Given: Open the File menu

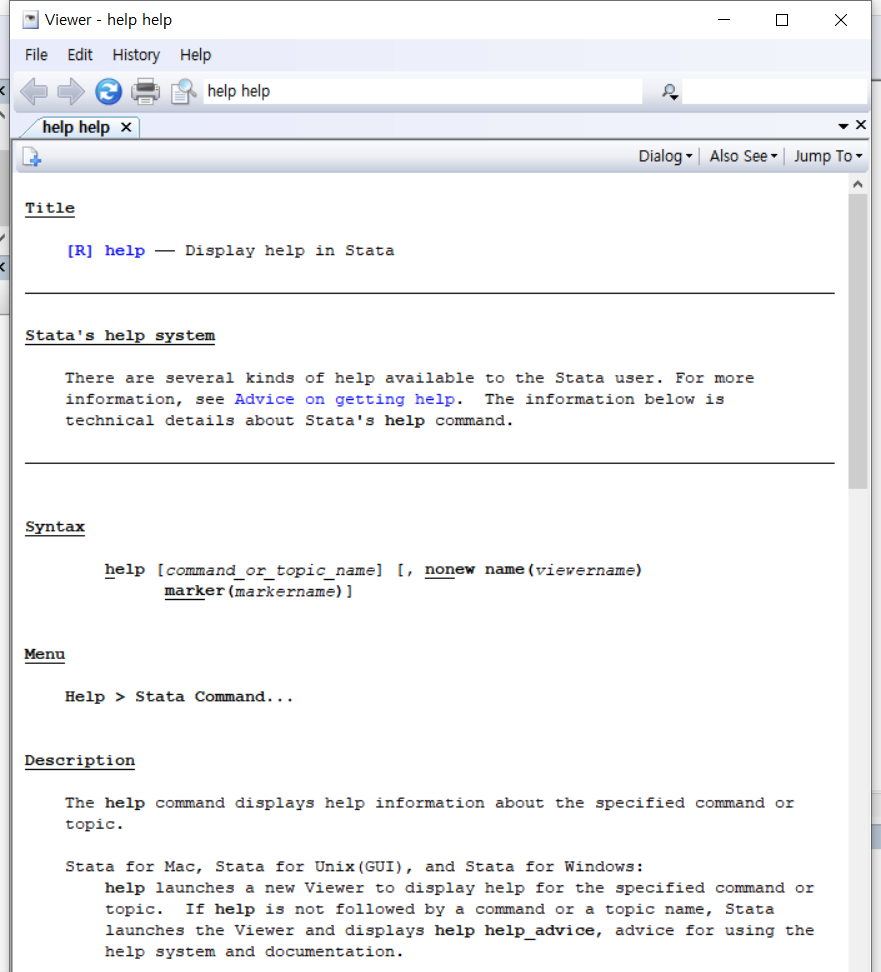Looking at the screenshot, I should [36, 55].
